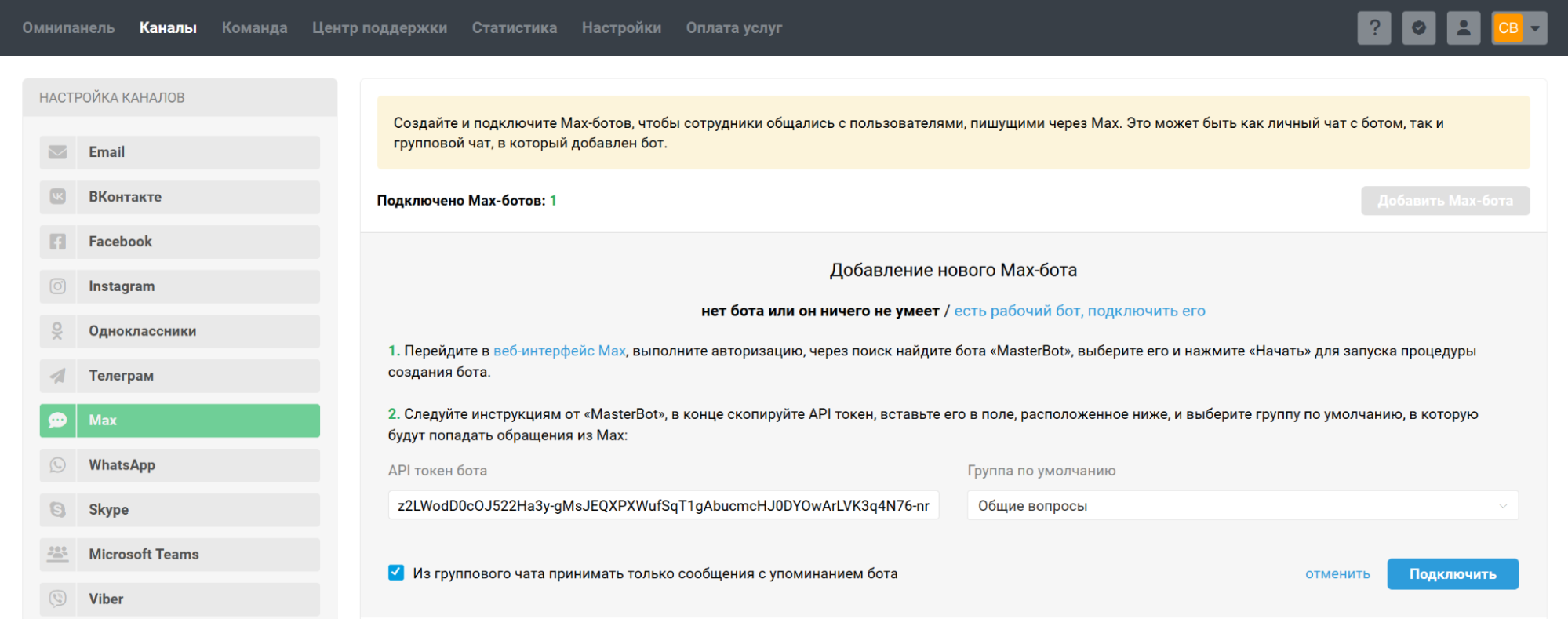Click the question mark help icon
Image resolution: width=1568 pixels, height=619 pixels.
1374,28
